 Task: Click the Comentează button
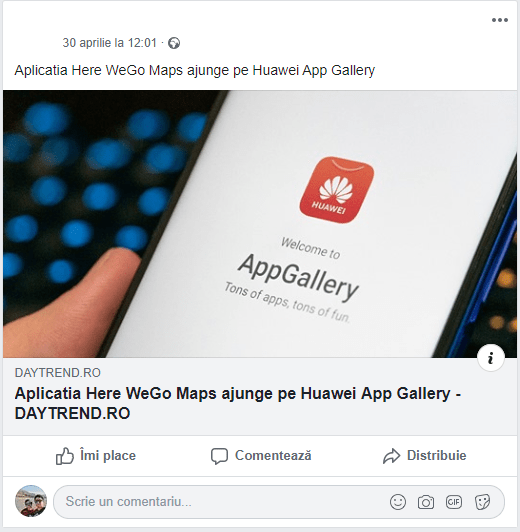click(261, 456)
